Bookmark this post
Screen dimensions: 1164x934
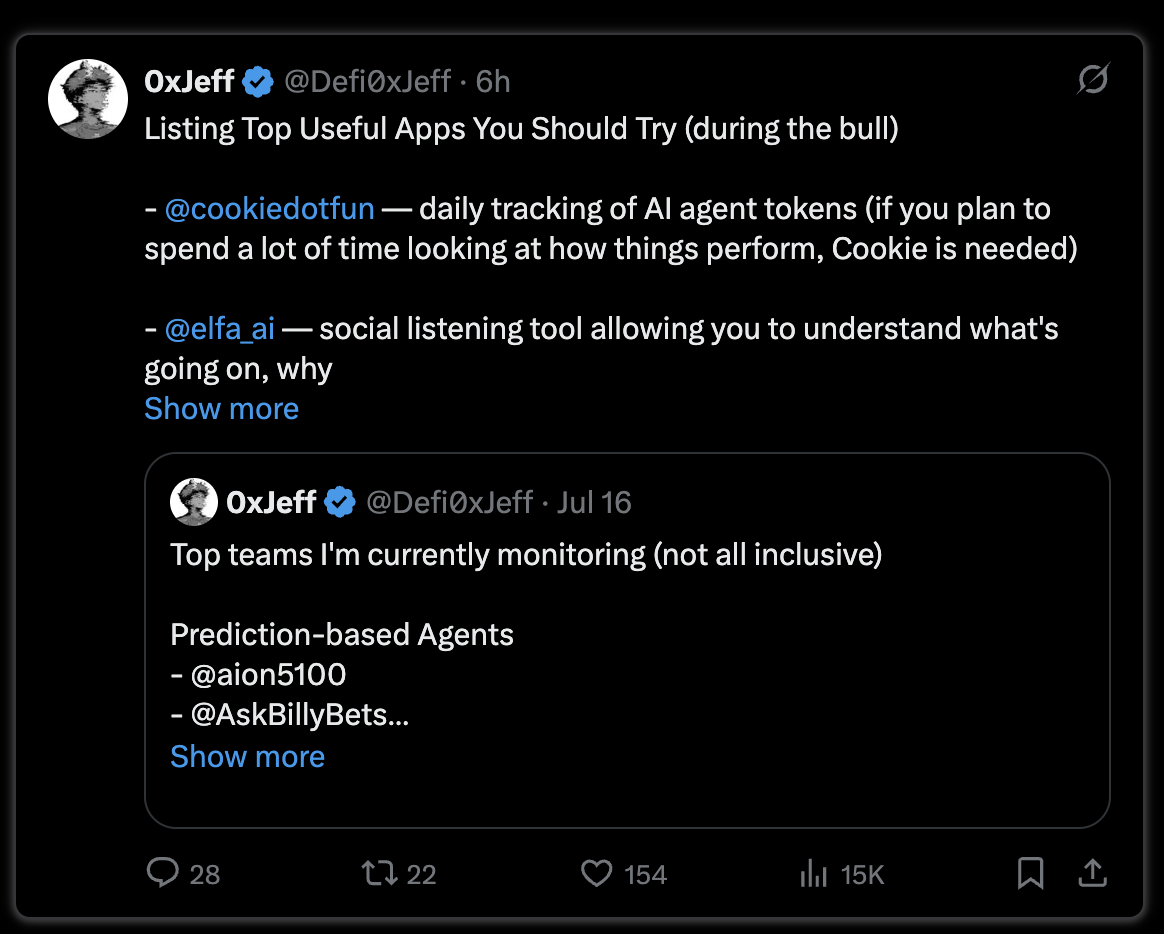tap(1030, 873)
